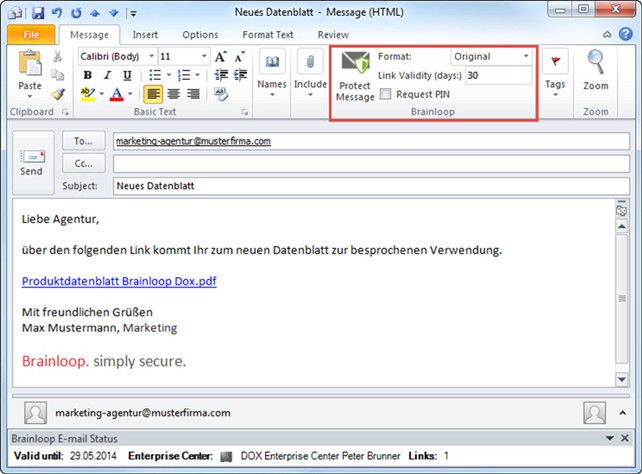Open Brainloop E-mail Status pane menu arrow

(610, 438)
